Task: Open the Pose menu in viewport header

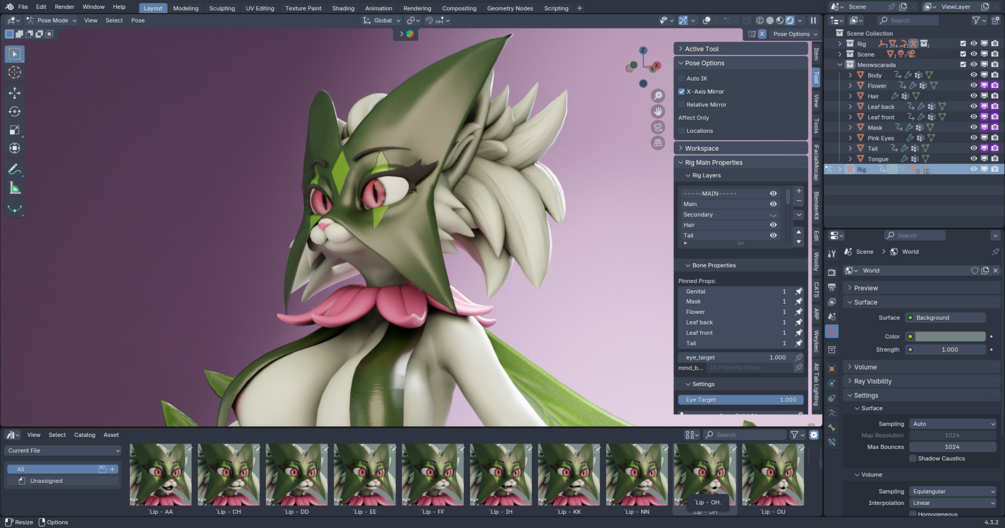Action: [x=138, y=21]
